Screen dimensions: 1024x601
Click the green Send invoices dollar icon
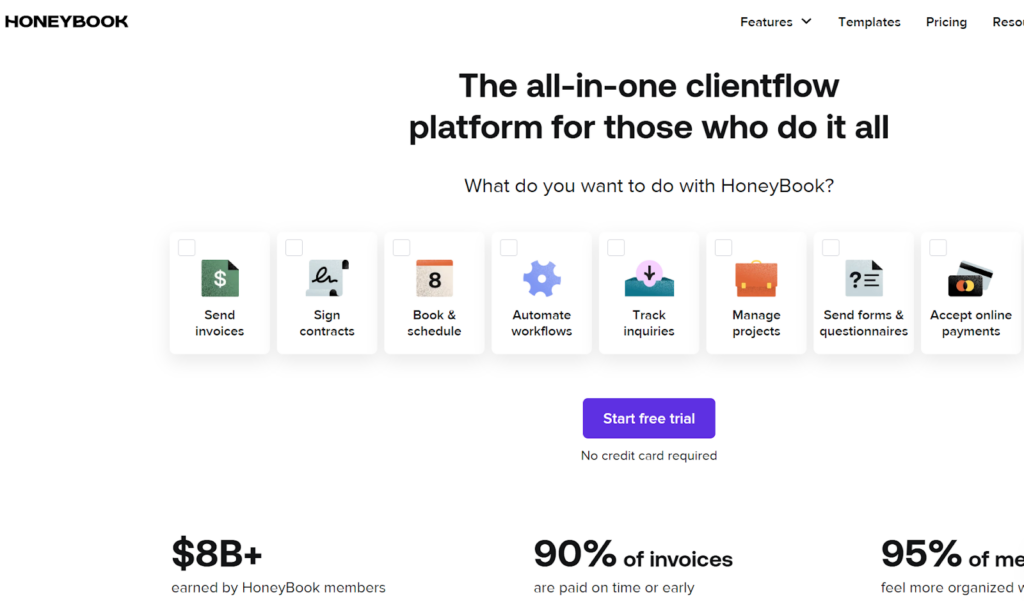220,279
